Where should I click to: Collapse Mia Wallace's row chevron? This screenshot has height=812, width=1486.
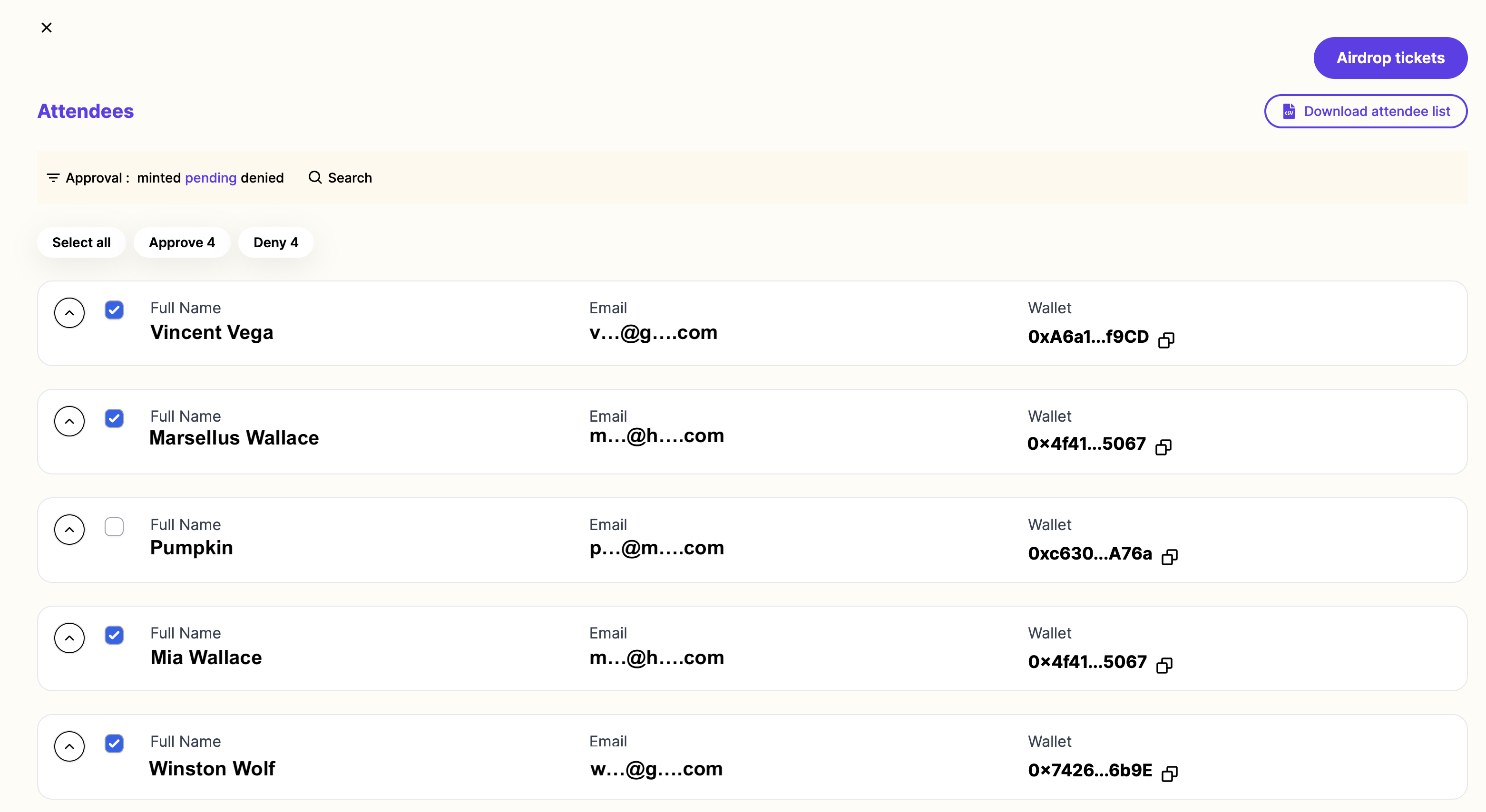pyautogui.click(x=69, y=638)
